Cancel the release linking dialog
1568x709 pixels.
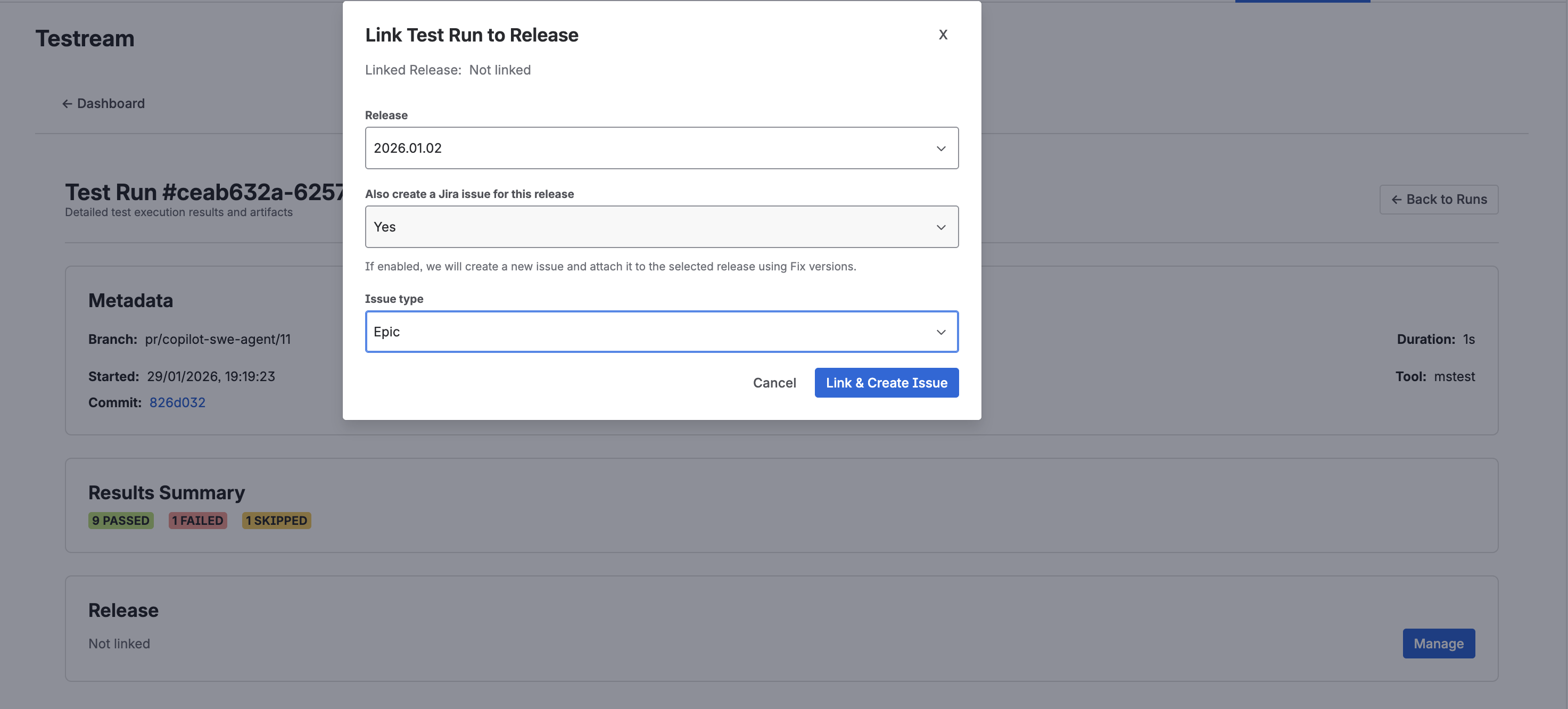[774, 382]
